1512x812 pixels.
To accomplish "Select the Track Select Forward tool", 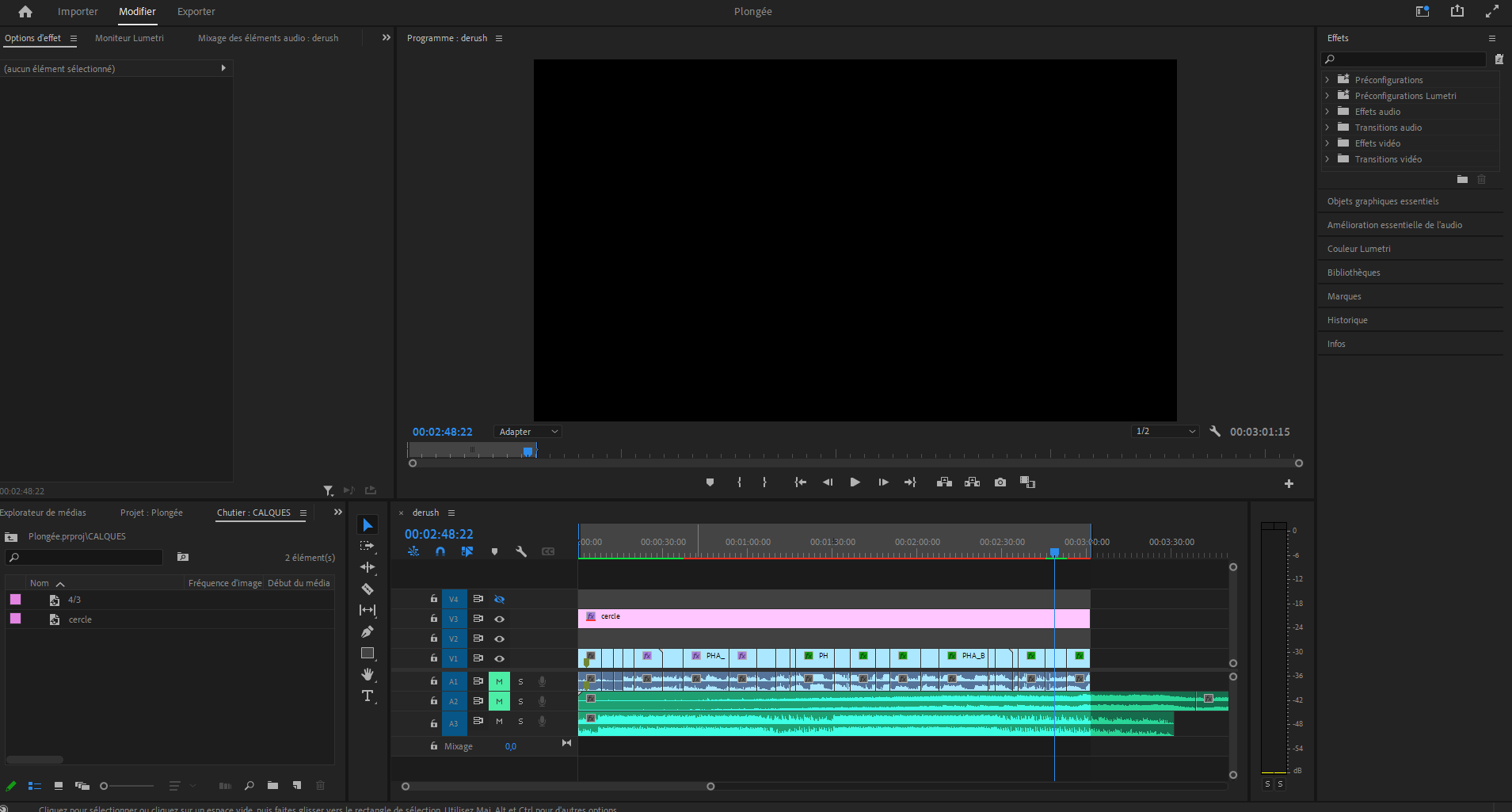I will tap(367, 546).
